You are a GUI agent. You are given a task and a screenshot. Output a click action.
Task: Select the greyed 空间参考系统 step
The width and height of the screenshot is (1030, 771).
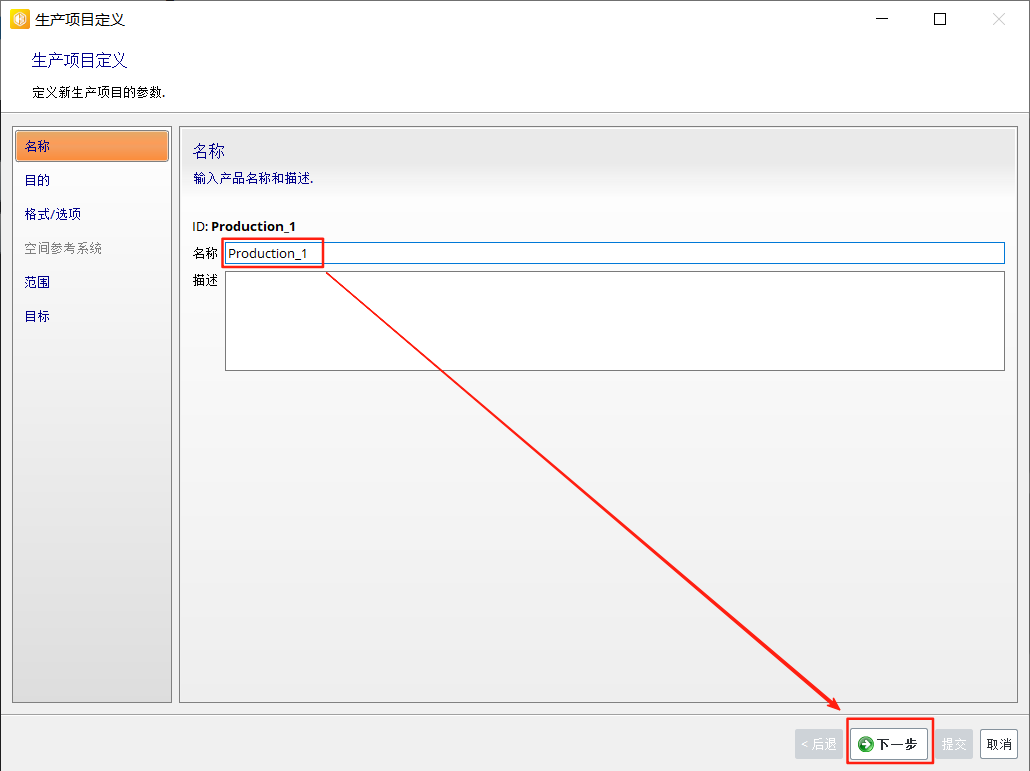click(x=63, y=248)
